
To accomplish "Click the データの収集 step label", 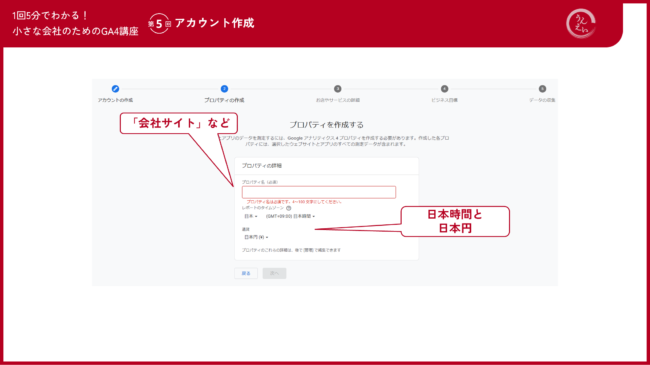I will (x=542, y=100).
